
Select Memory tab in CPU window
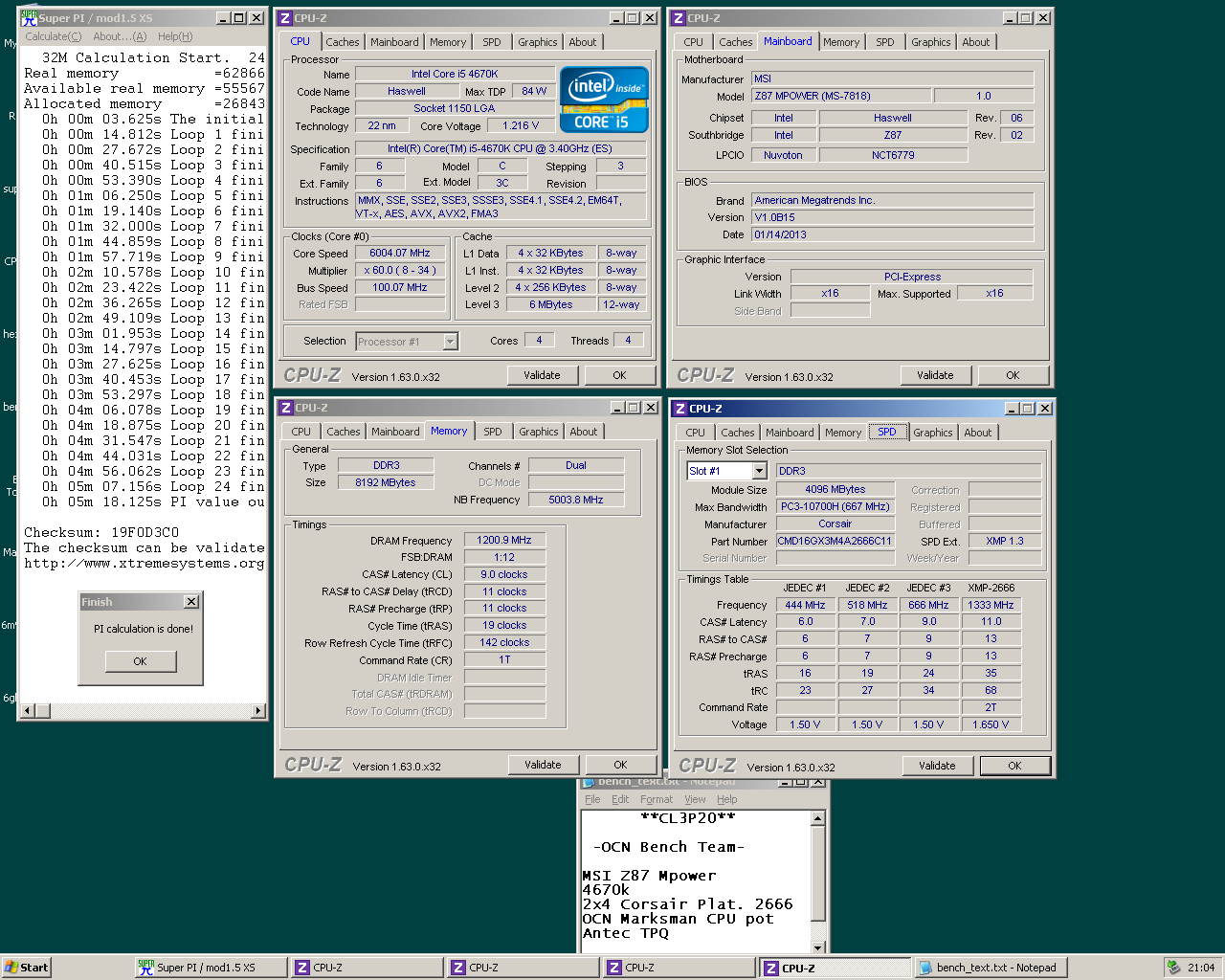[448, 42]
